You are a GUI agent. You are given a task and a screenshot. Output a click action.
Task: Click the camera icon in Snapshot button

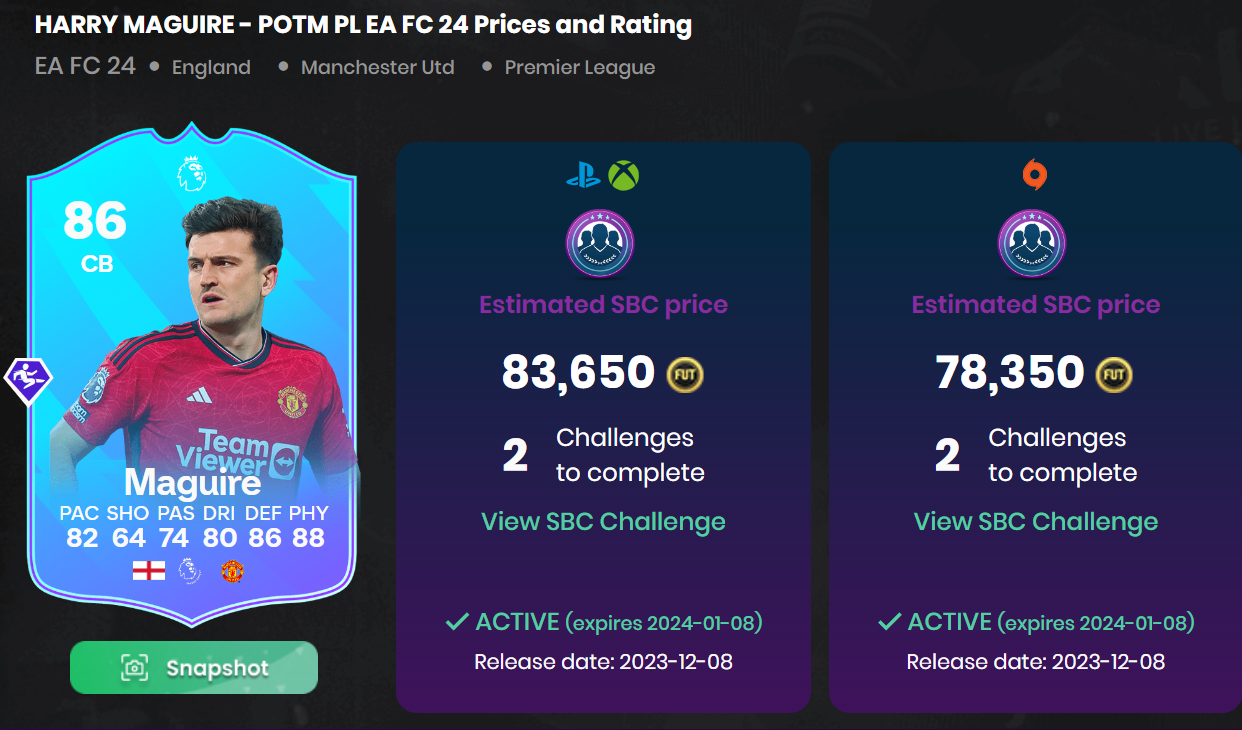pyautogui.click(x=135, y=668)
